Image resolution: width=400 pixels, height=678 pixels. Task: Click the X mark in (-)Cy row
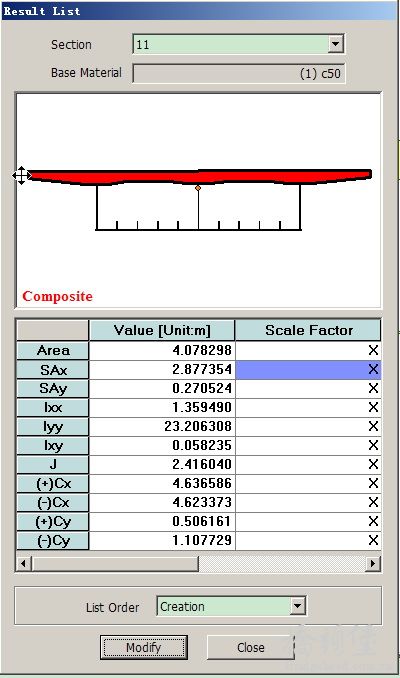click(x=373, y=540)
